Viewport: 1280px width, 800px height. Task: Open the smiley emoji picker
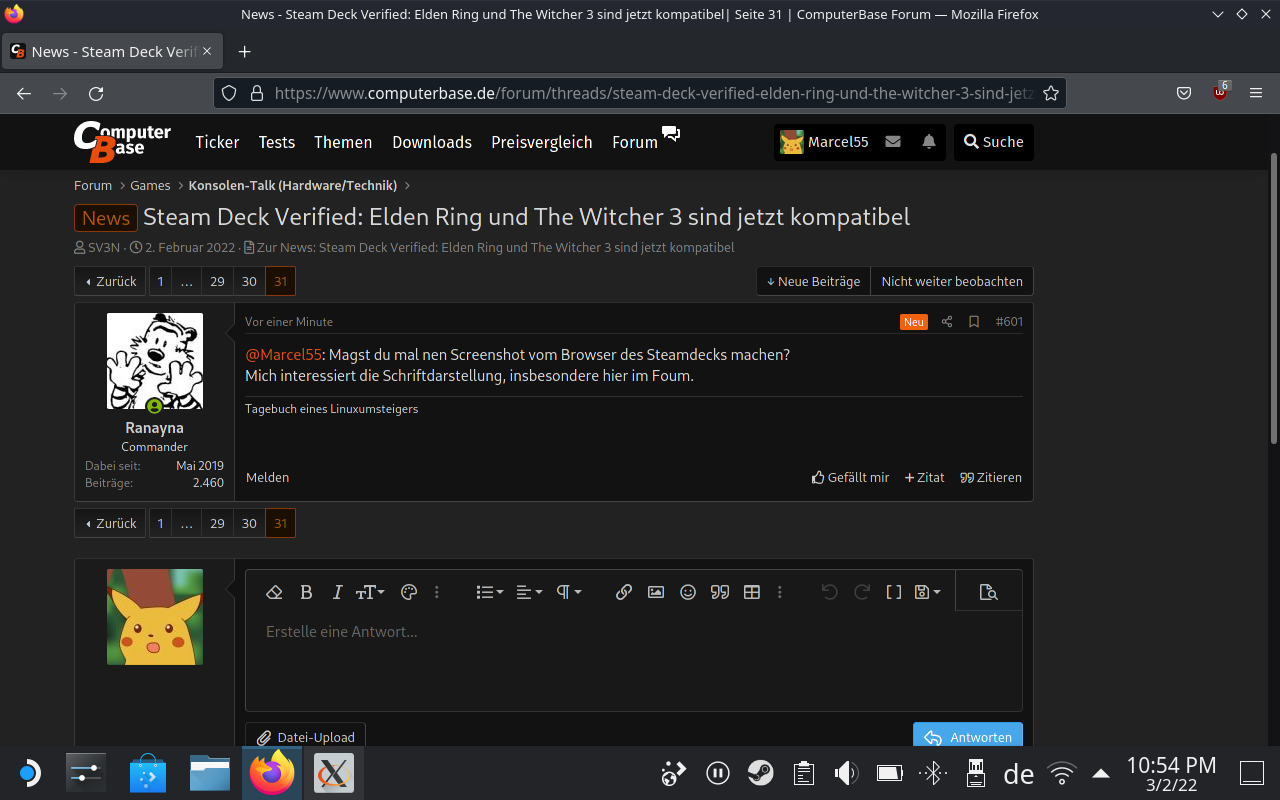pos(688,592)
